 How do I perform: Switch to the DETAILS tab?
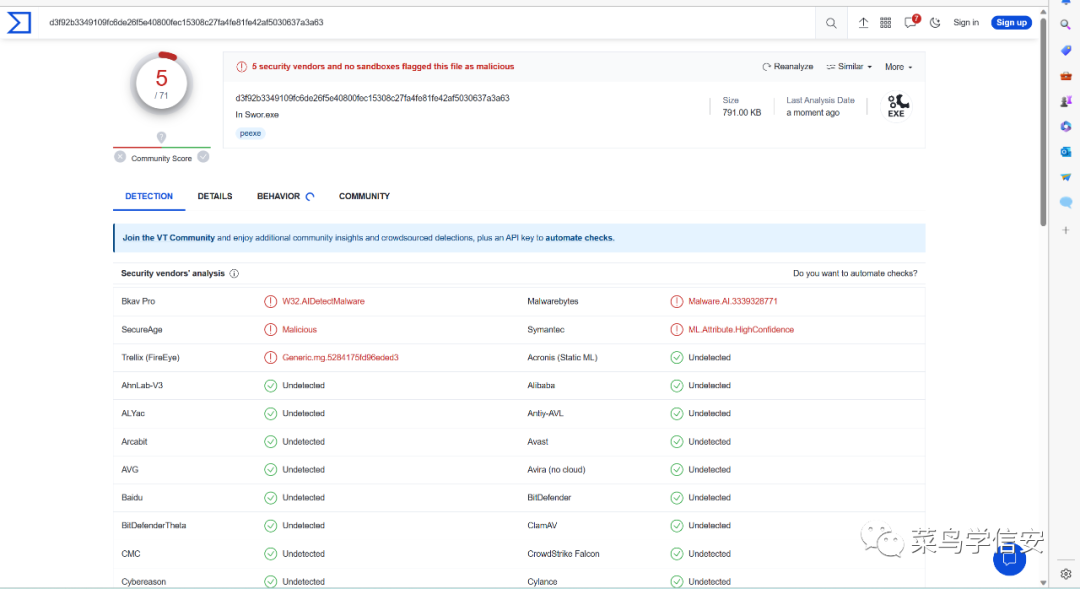(215, 196)
